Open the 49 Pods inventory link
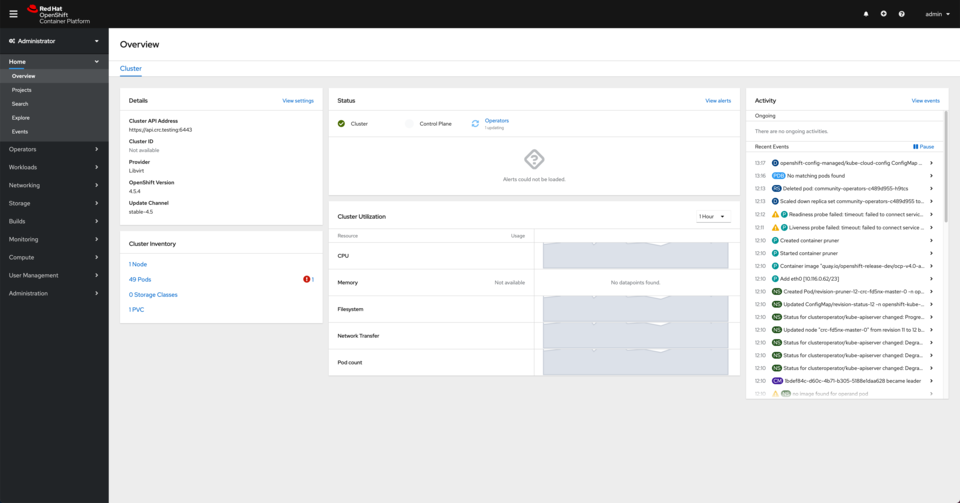This screenshot has width=960, height=503. coord(140,280)
